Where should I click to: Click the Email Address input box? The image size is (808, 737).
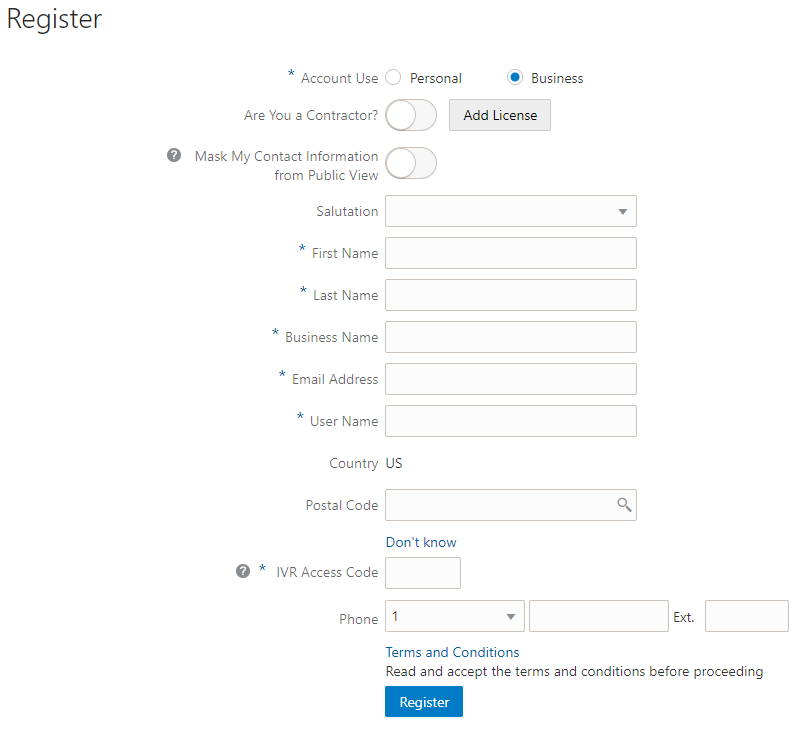(x=510, y=379)
